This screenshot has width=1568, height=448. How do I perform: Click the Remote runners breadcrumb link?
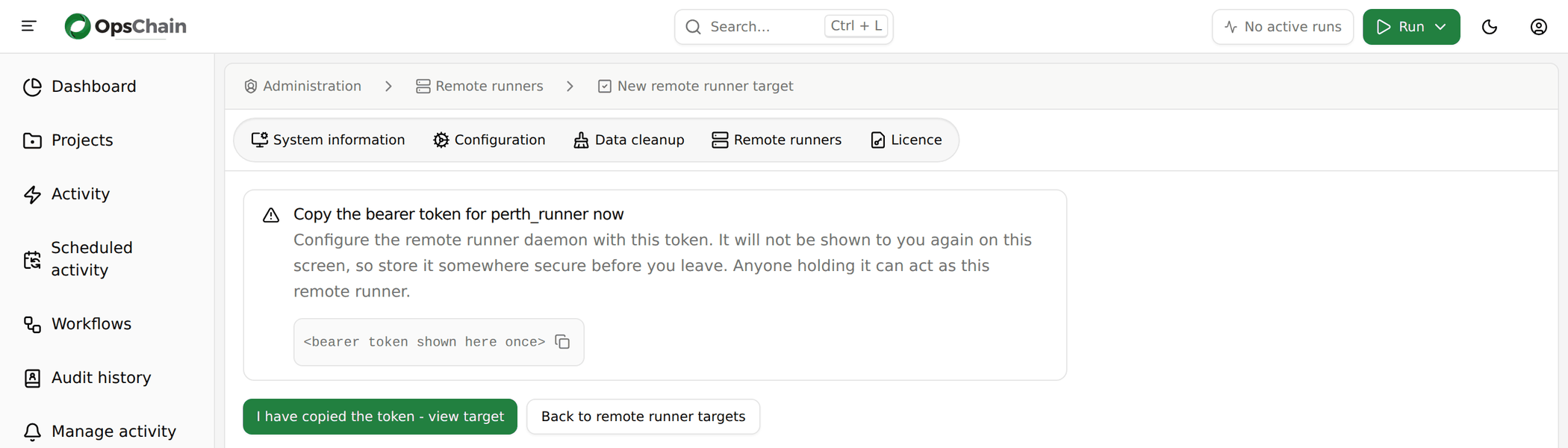tap(479, 87)
